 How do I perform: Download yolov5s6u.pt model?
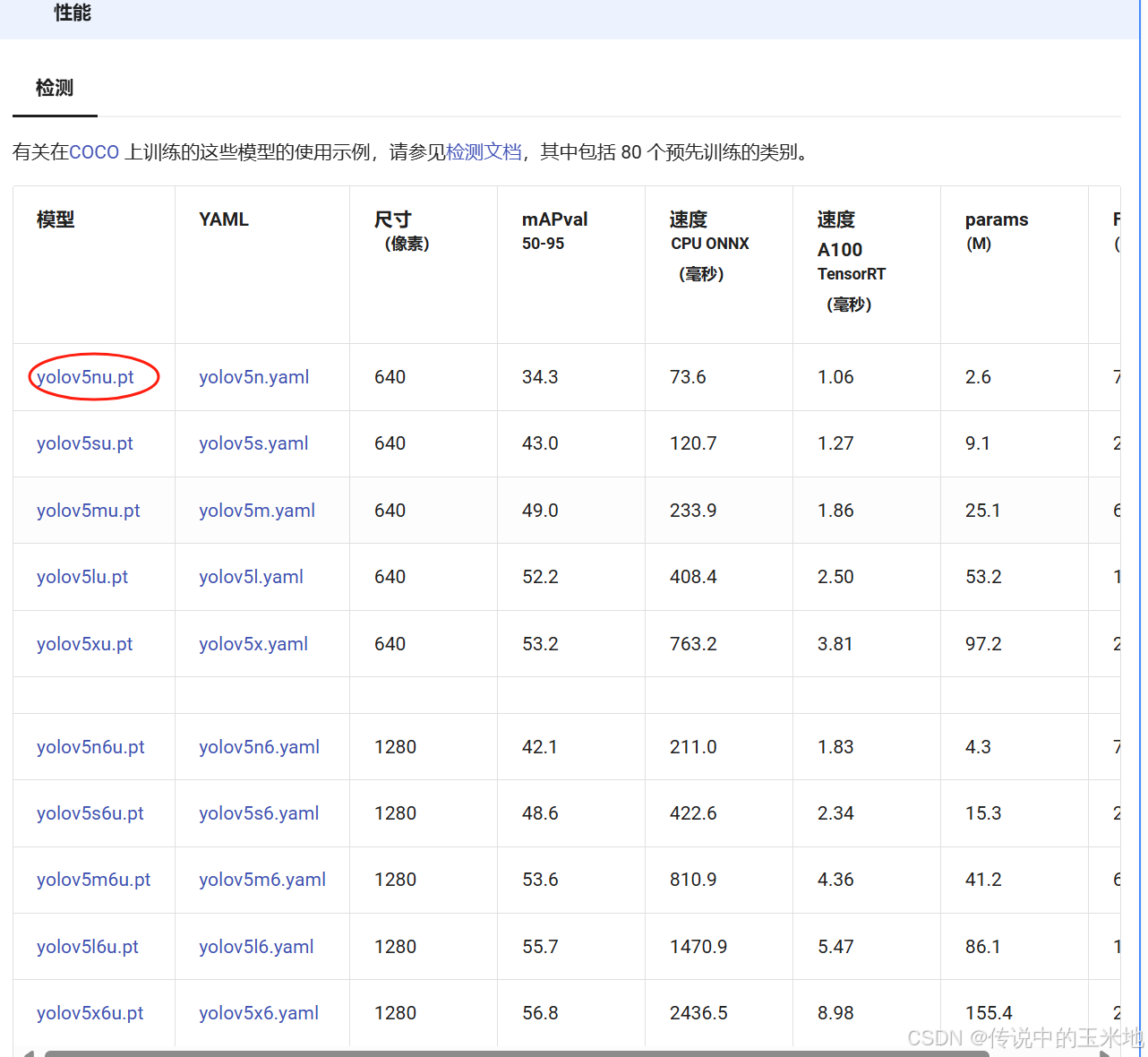(90, 813)
